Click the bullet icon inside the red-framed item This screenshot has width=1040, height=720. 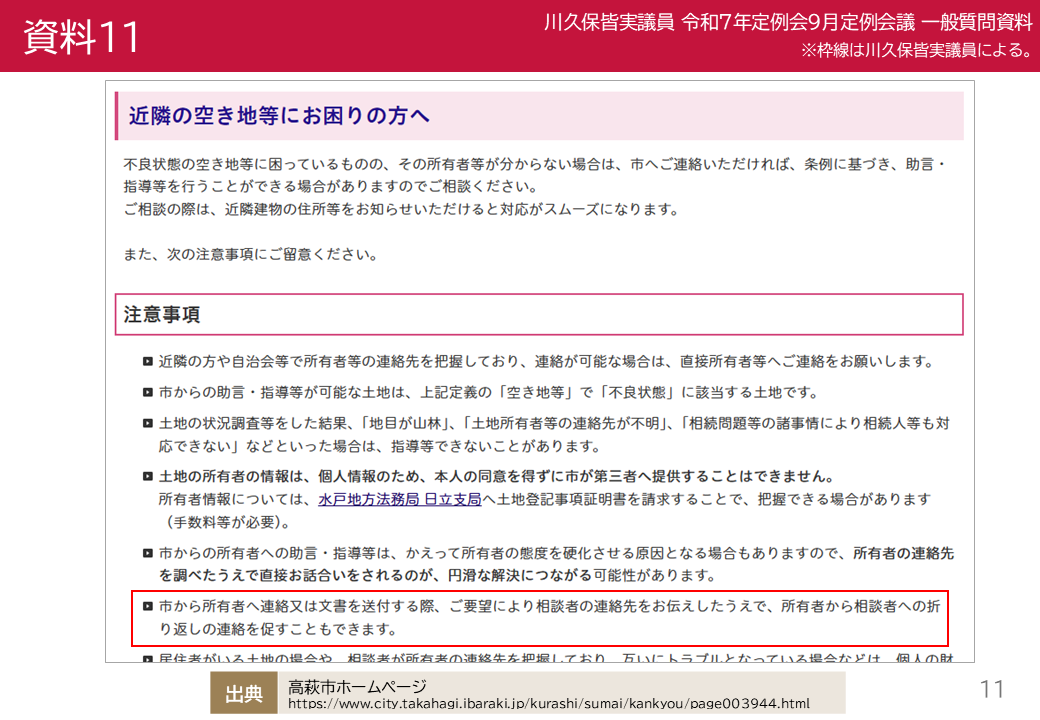point(148,606)
